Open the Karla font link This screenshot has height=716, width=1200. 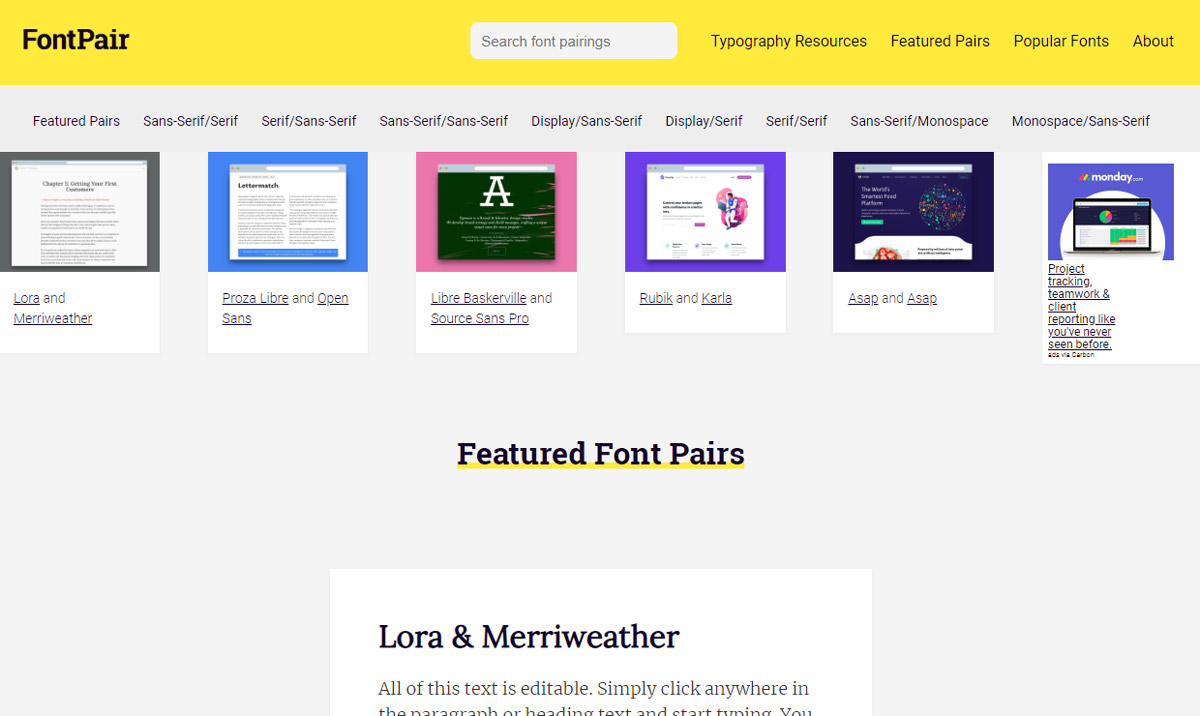tap(717, 297)
